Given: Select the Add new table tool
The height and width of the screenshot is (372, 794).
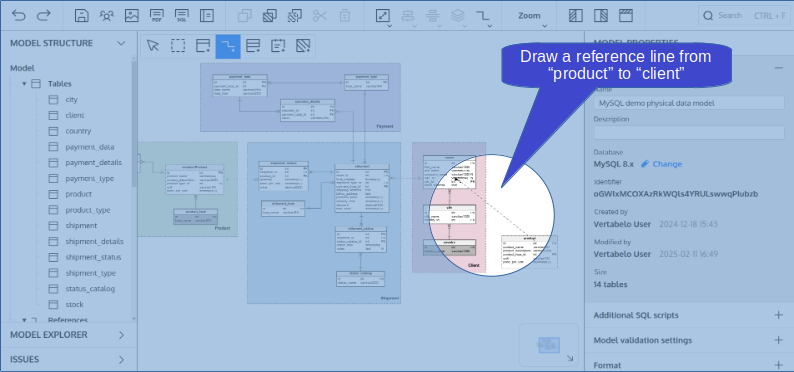Looking at the screenshot, I should [203, 46].
